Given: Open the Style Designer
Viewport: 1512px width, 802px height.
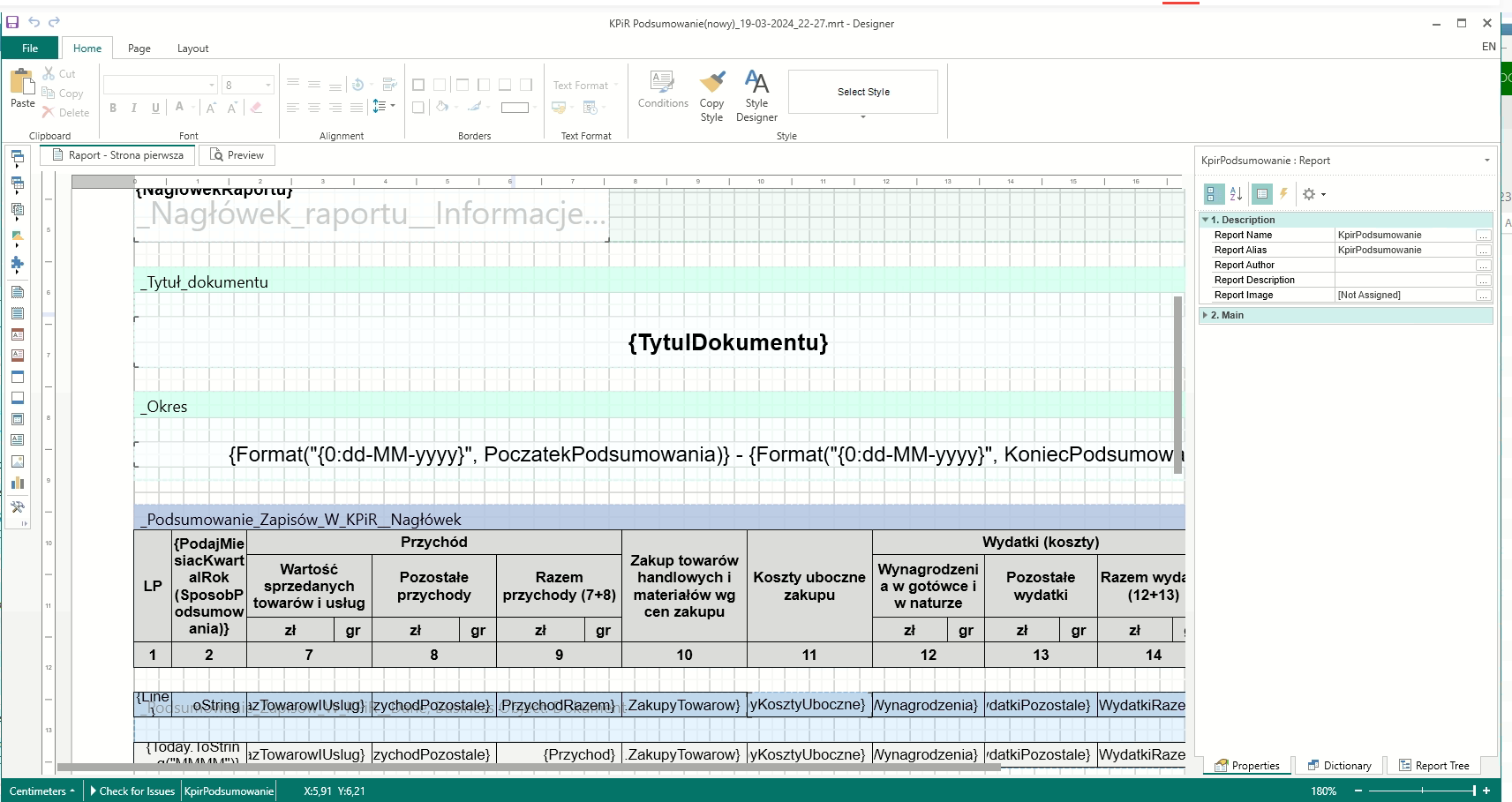Looking at the screenshot, I should click(x=756, y=83).
